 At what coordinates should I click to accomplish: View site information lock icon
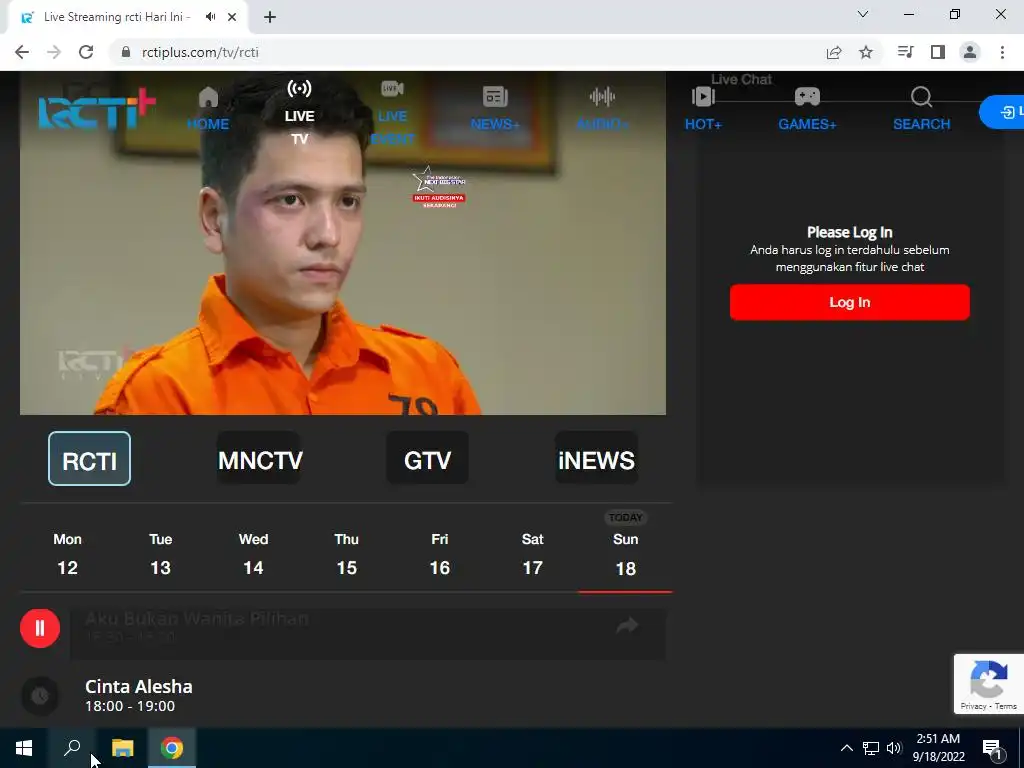(x=126, y=52)
